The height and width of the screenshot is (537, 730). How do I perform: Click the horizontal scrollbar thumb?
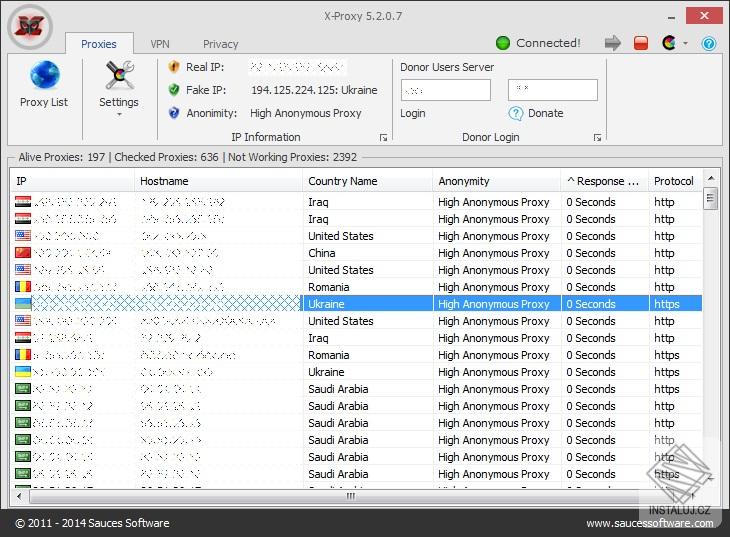[x=351, y=496]
